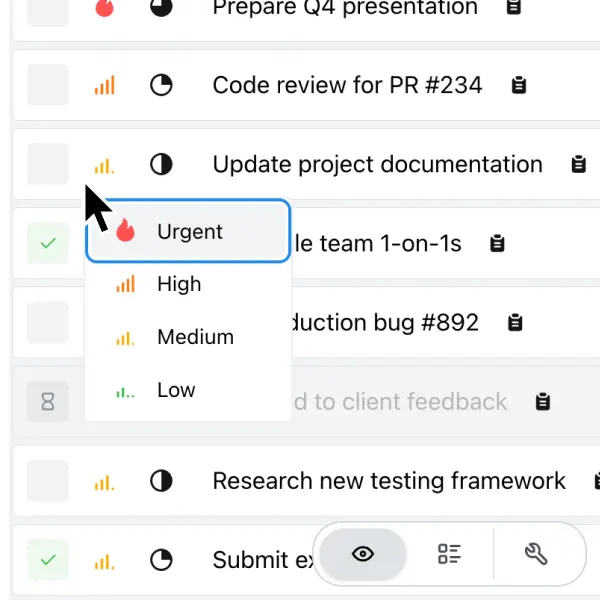Click clipboard icon next to Update project documentation
600x600 pixels.
coord(578,165)
